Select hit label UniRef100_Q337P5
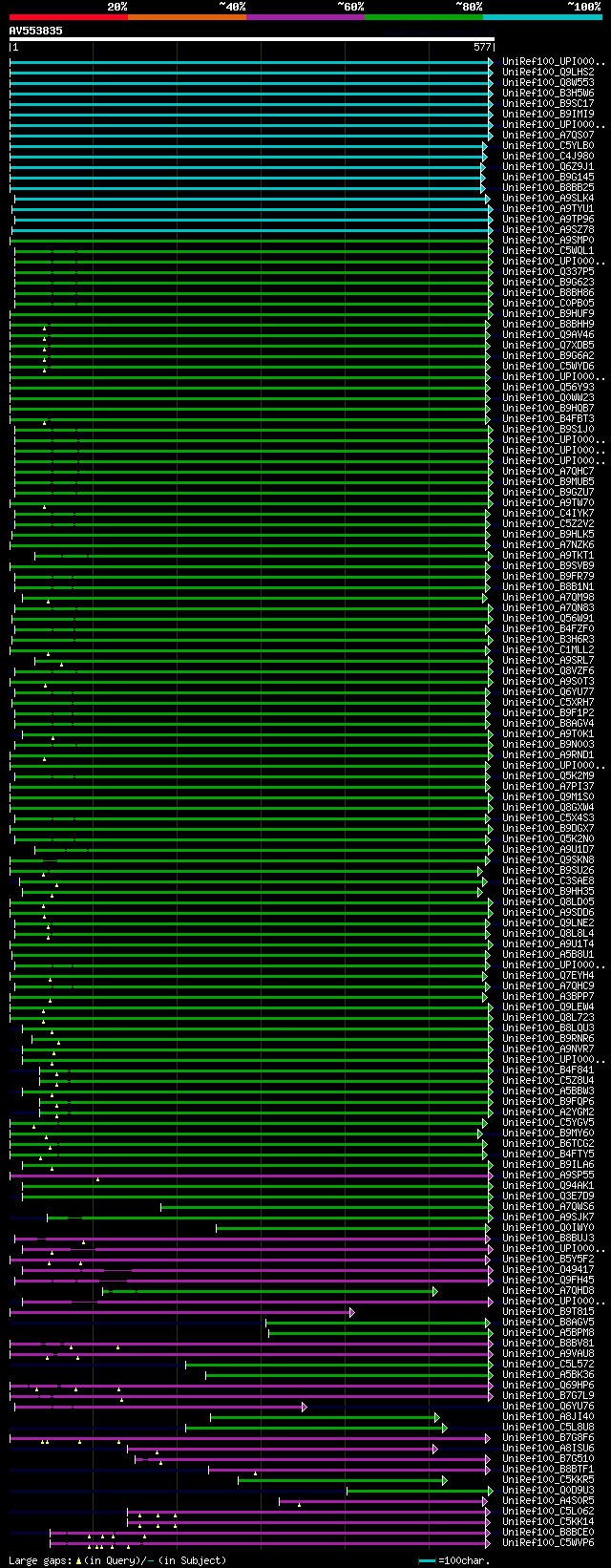 click(x=548, y=271)
